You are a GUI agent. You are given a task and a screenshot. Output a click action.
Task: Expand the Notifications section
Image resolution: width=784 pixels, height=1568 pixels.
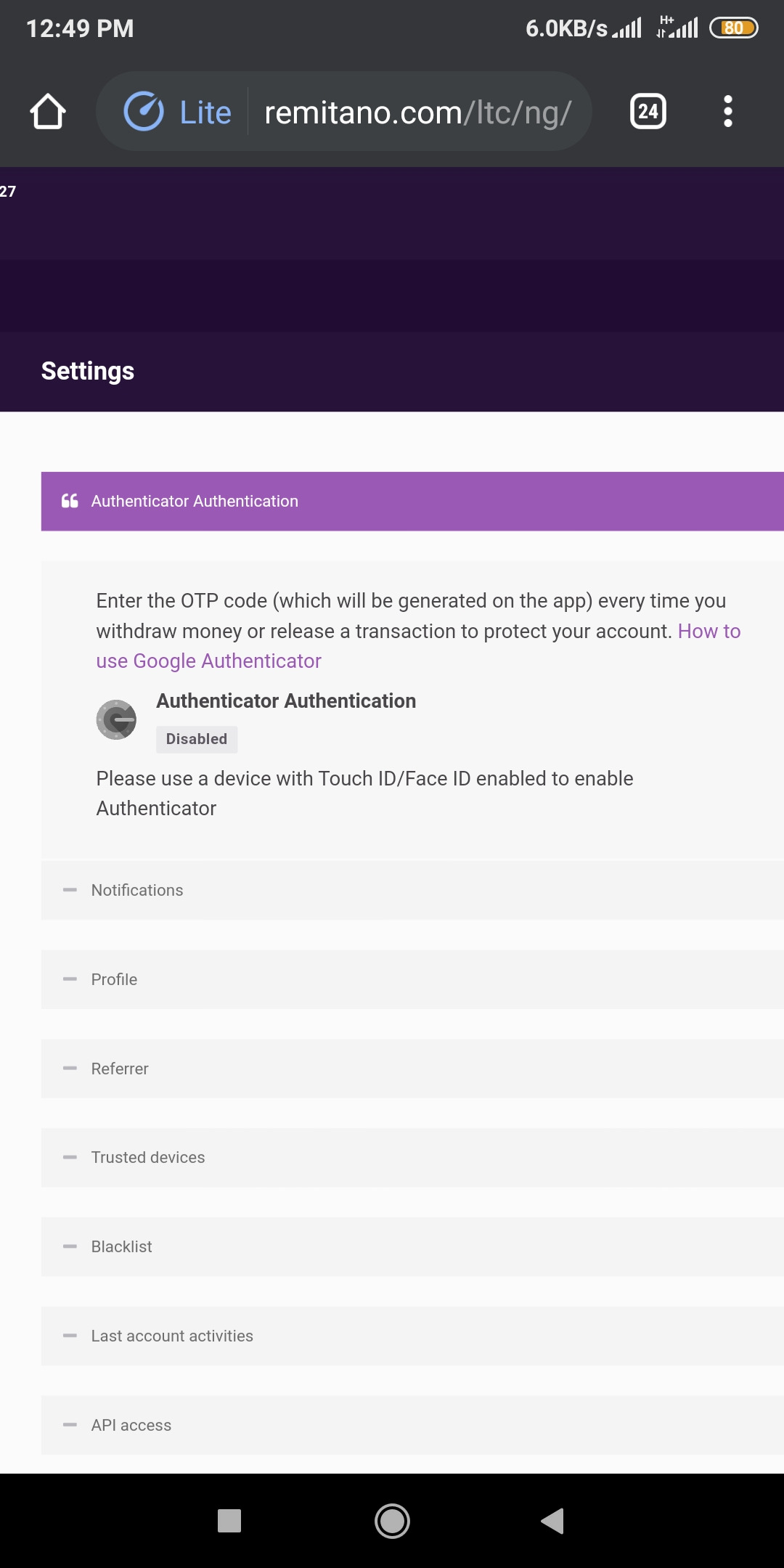[x=412, y=890]
